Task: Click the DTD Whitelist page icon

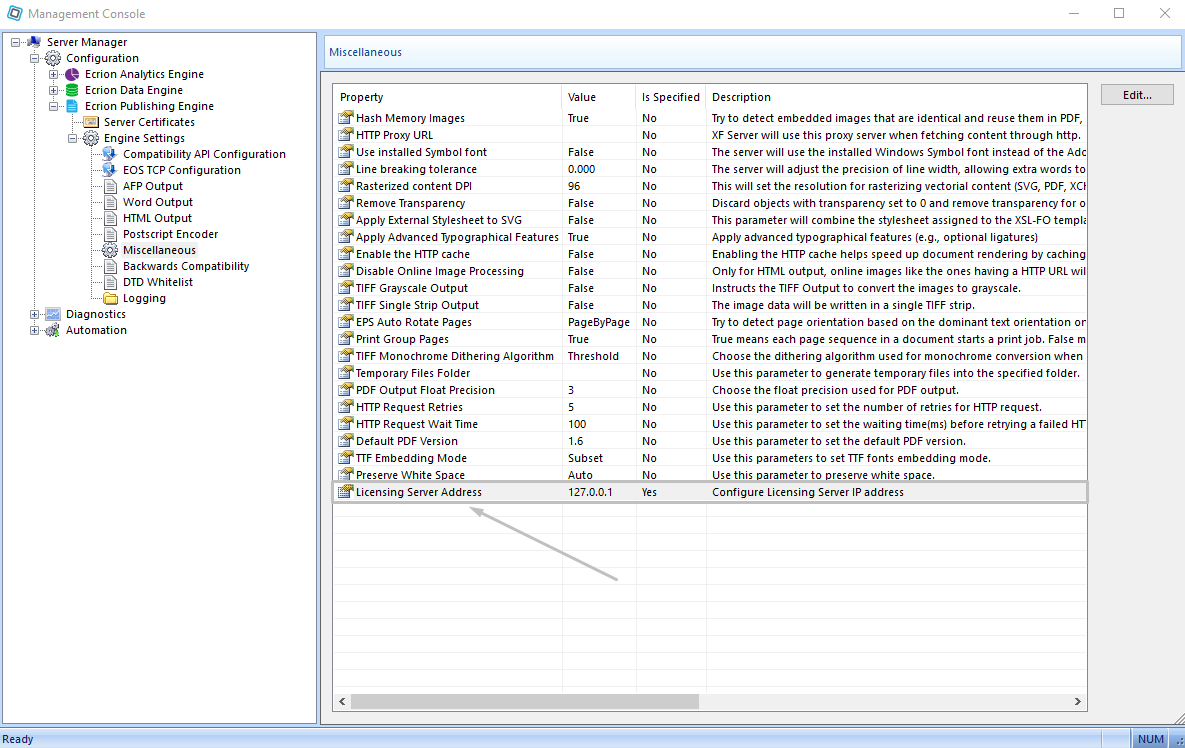Action: (110, 282)
